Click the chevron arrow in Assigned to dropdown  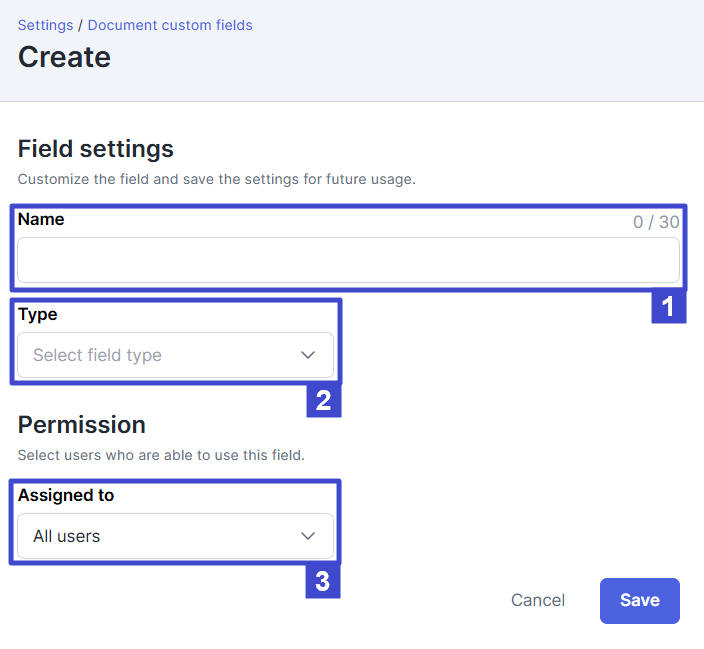[308, 536]
